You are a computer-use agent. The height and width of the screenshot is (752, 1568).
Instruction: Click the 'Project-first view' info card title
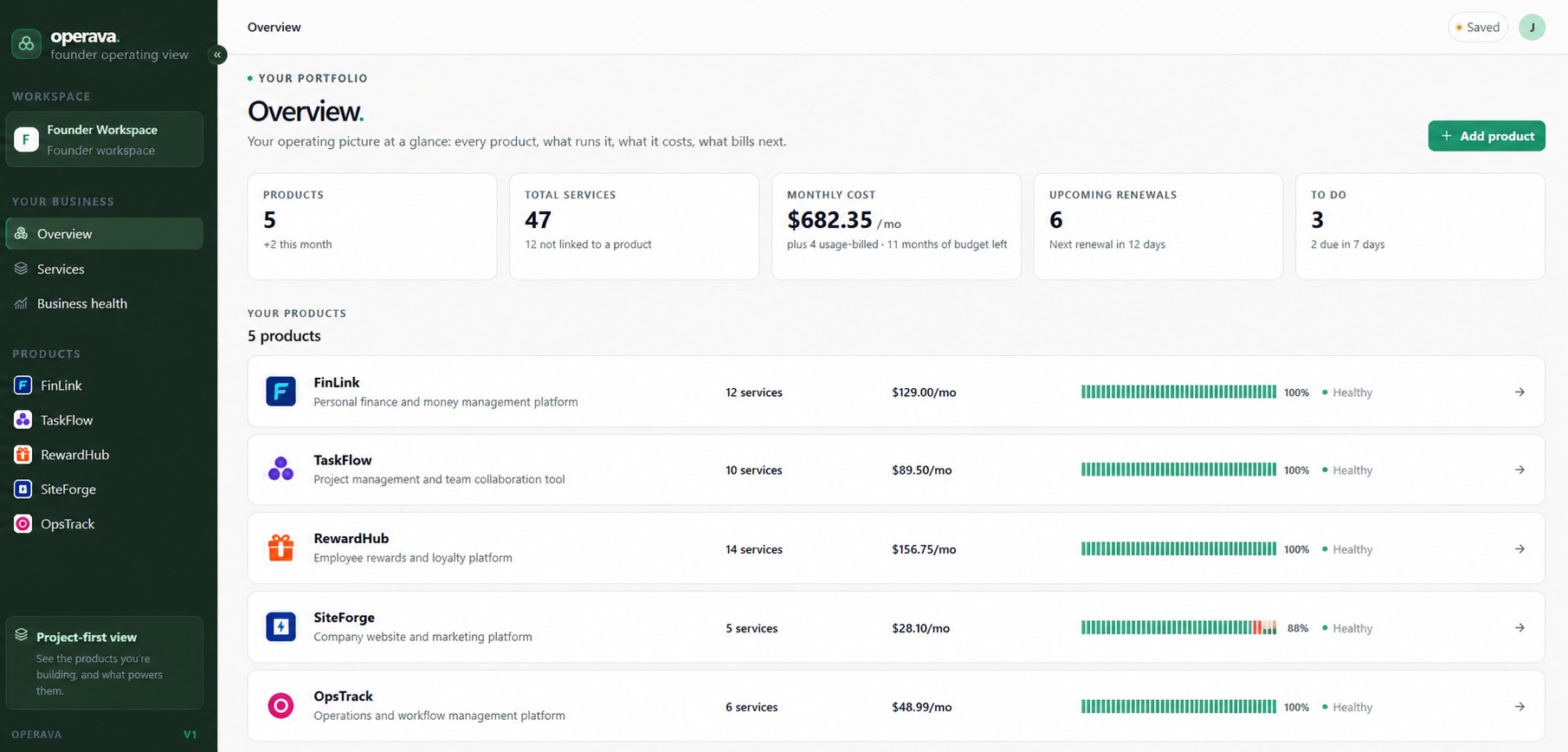pos(87,637)
